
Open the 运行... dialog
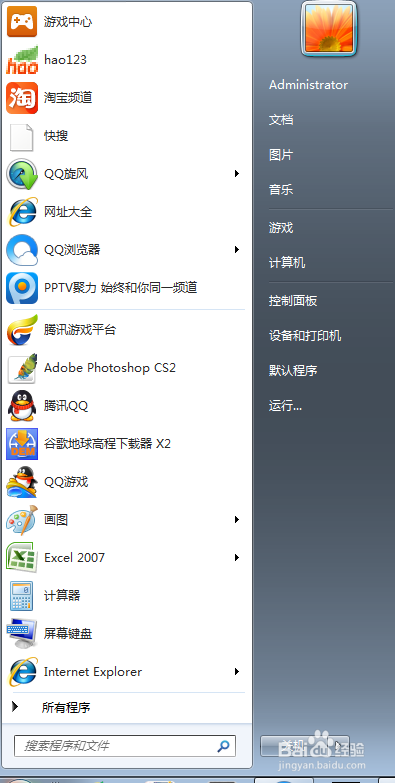click(x=285, y=405)
